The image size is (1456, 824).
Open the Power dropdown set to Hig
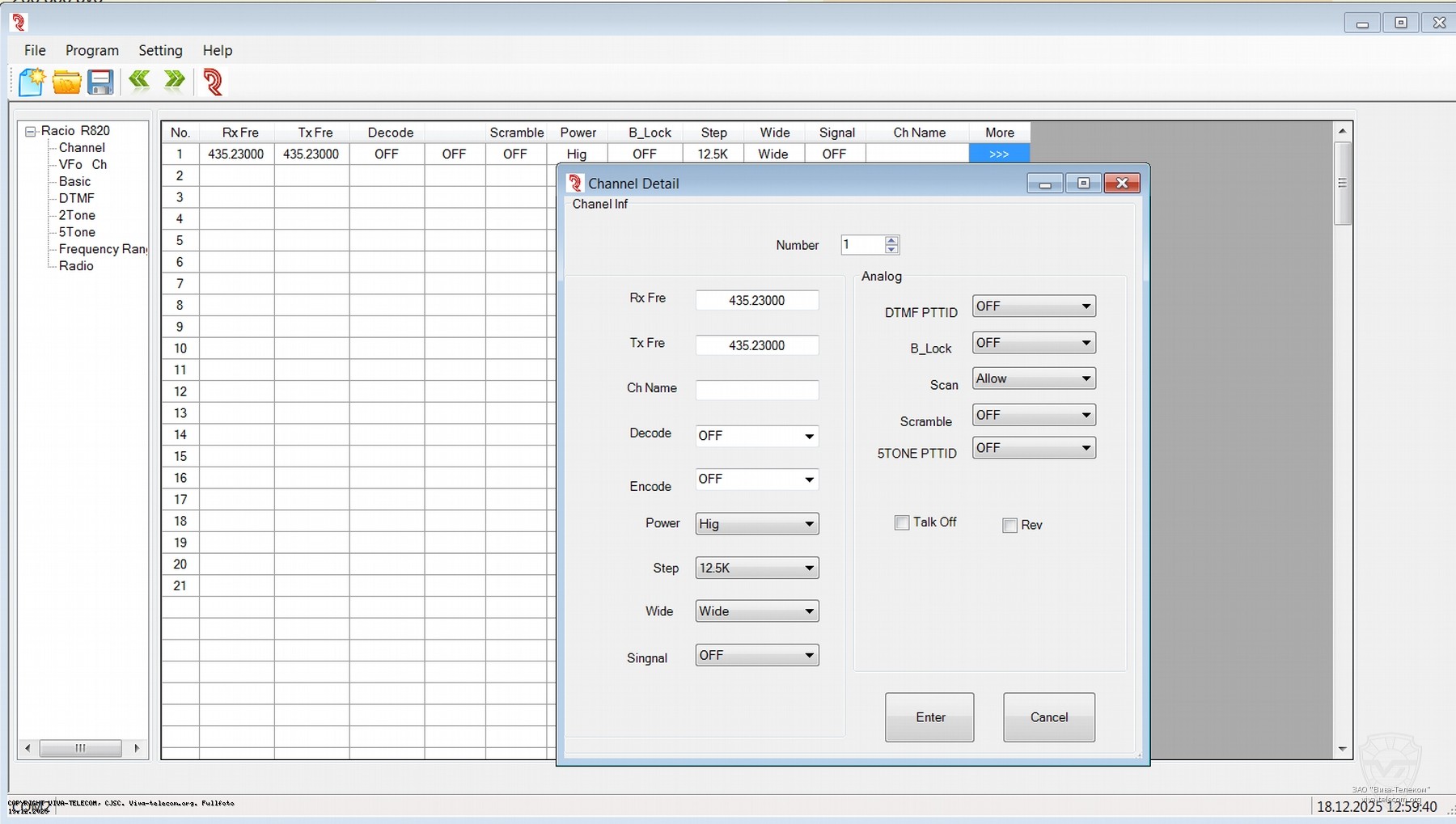pos(756,524)
